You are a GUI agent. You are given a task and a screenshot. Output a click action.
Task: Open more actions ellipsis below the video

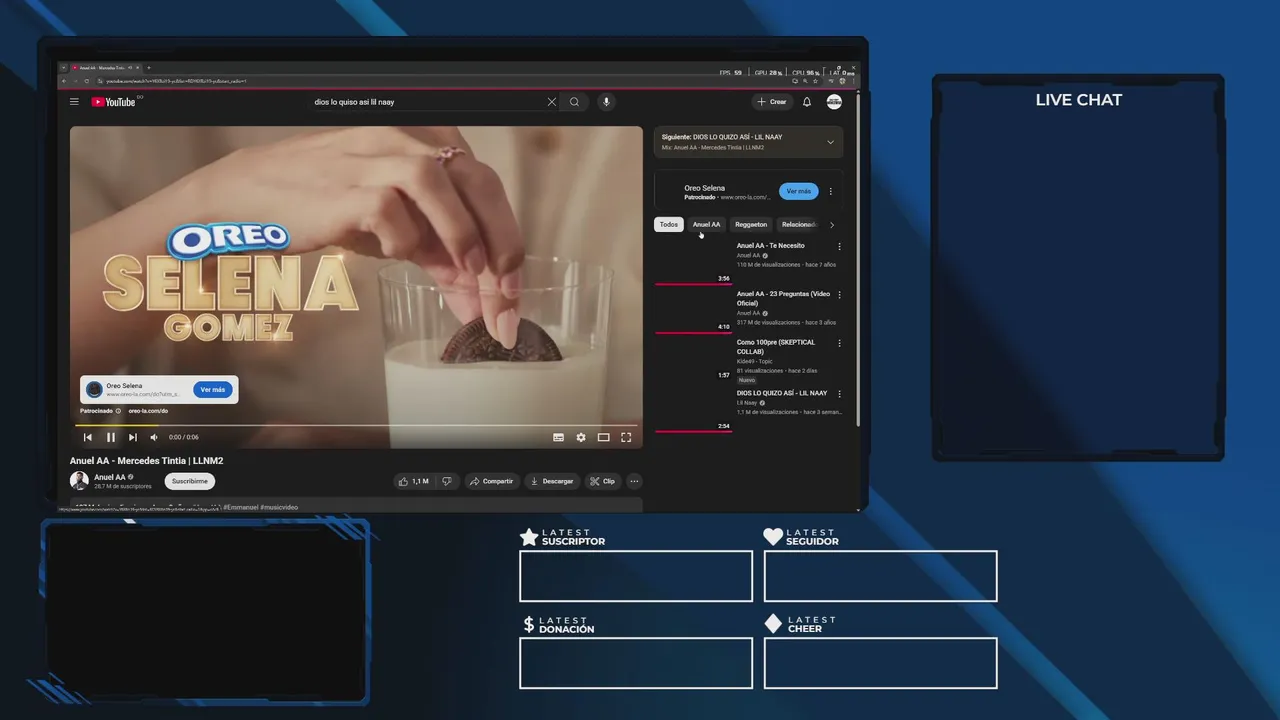tap(634, 481)
